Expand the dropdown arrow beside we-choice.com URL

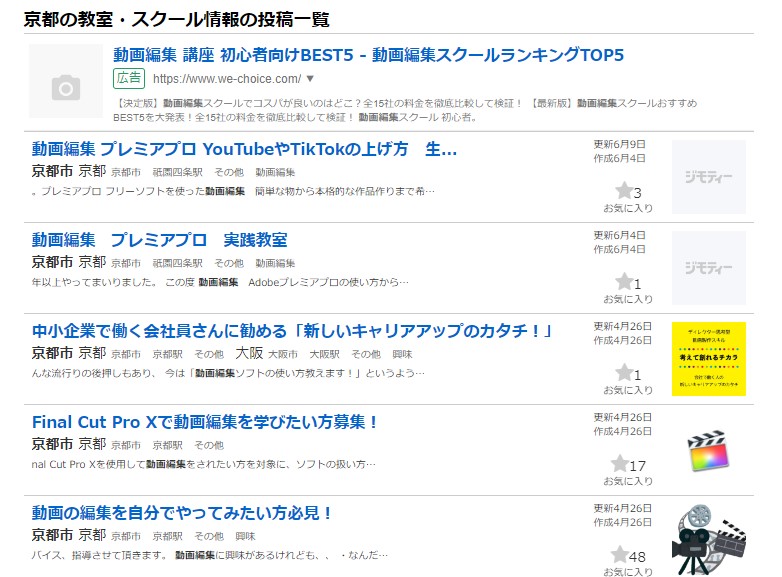pos(310,78)
